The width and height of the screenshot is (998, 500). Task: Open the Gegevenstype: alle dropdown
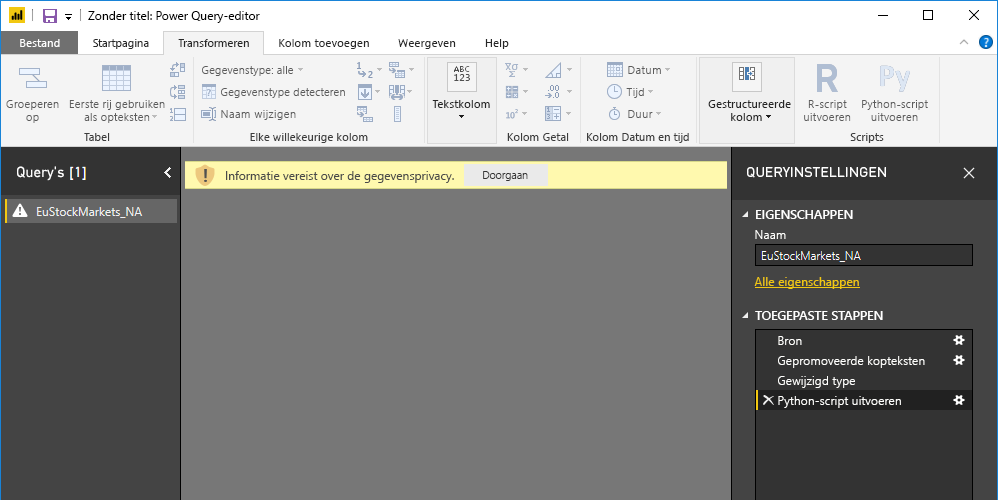click(x=252, y=70)
